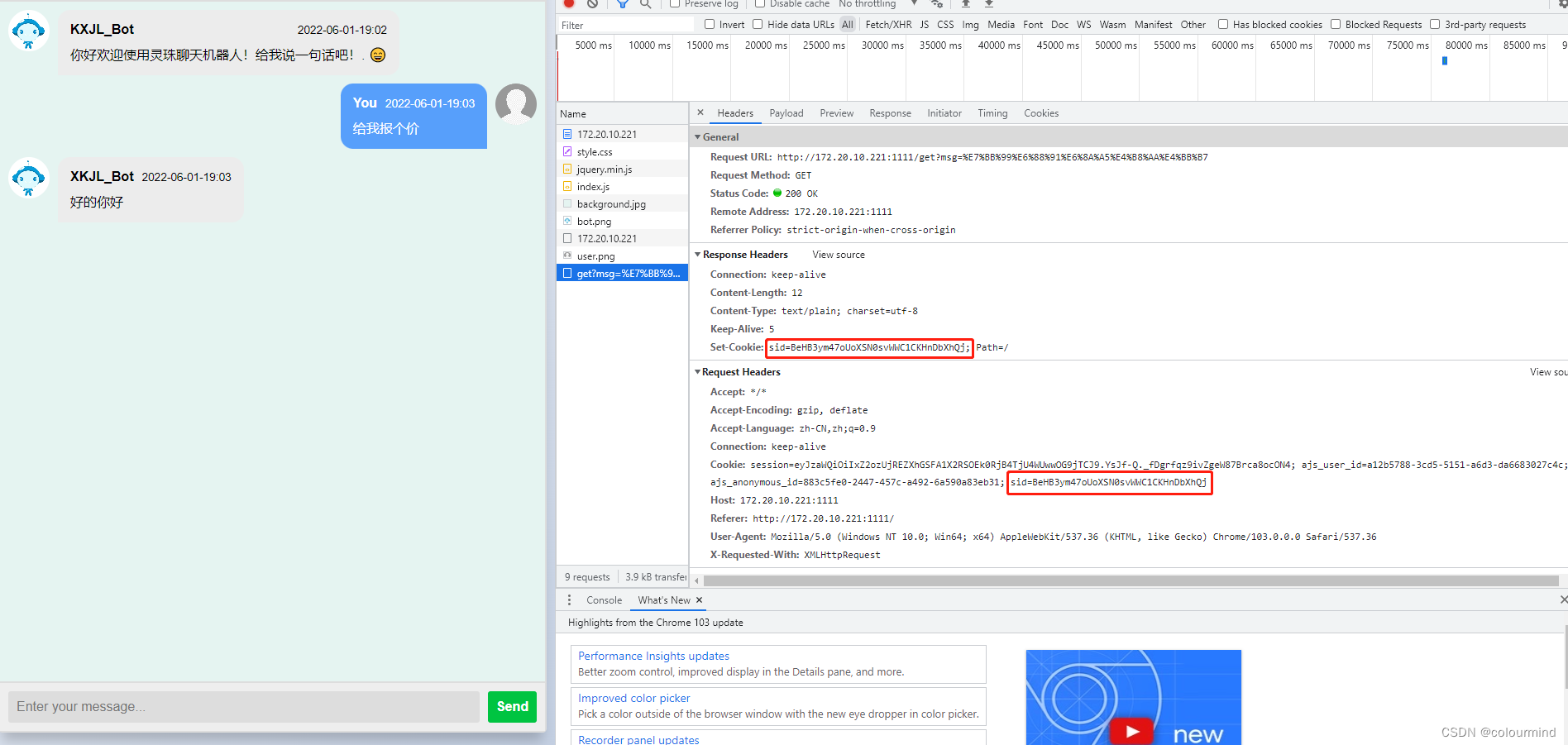The image size is (1568, 745).
Task: Click KXJL_Bot avatar on first message
Action: [29, 31]
